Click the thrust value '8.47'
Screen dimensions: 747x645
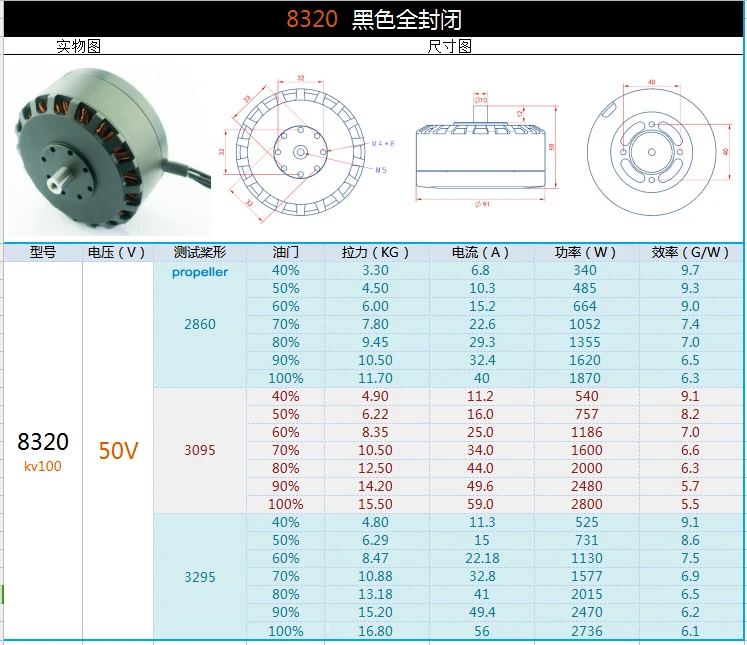(x=375, y=558)
